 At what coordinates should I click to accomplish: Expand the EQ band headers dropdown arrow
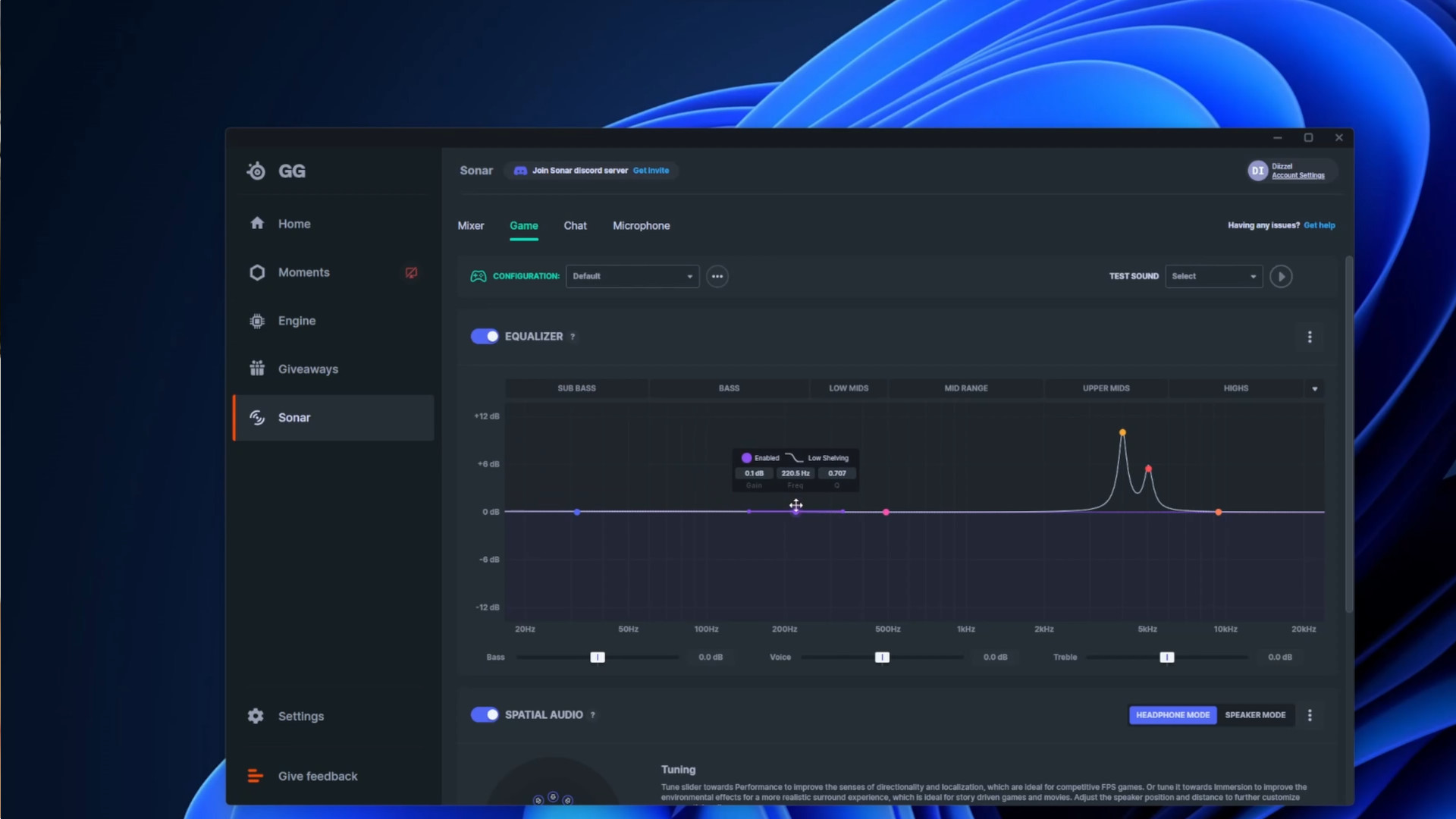coord(1315,389)
